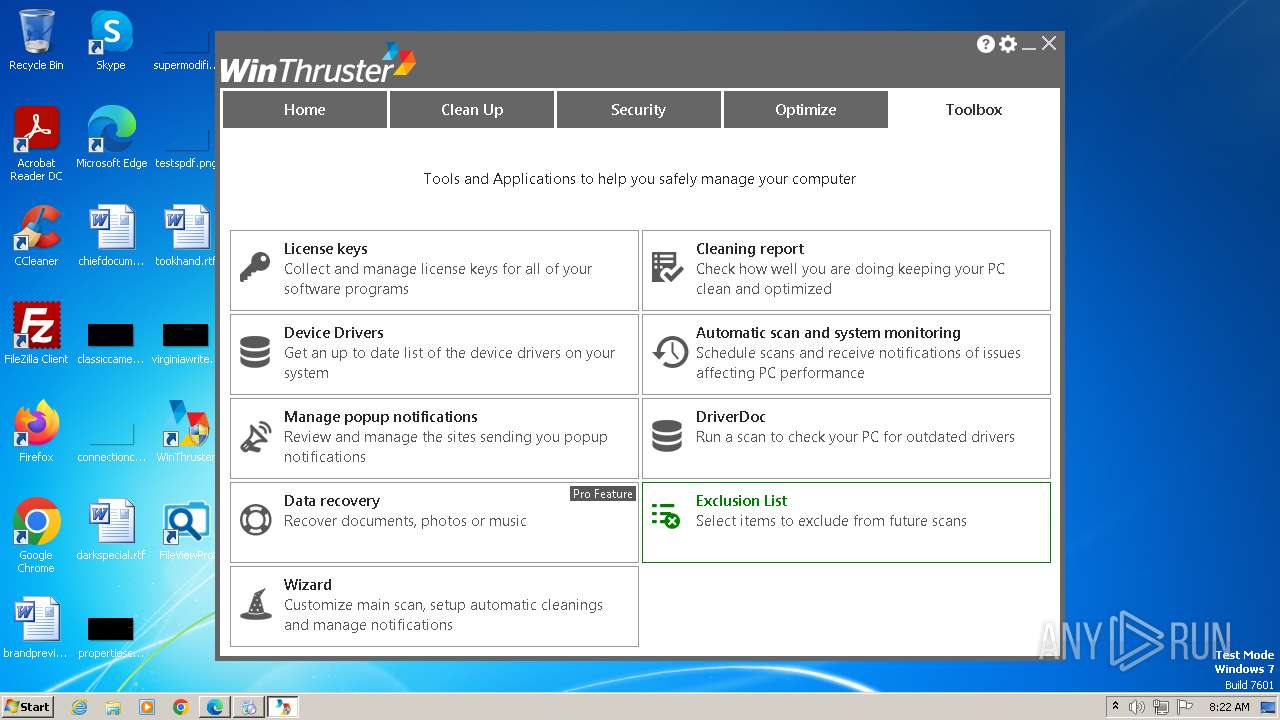Viewport: 1280px width, 720px height.
Task: Select CCleaner desktop shortcut
Action: (x=36, y=236)
